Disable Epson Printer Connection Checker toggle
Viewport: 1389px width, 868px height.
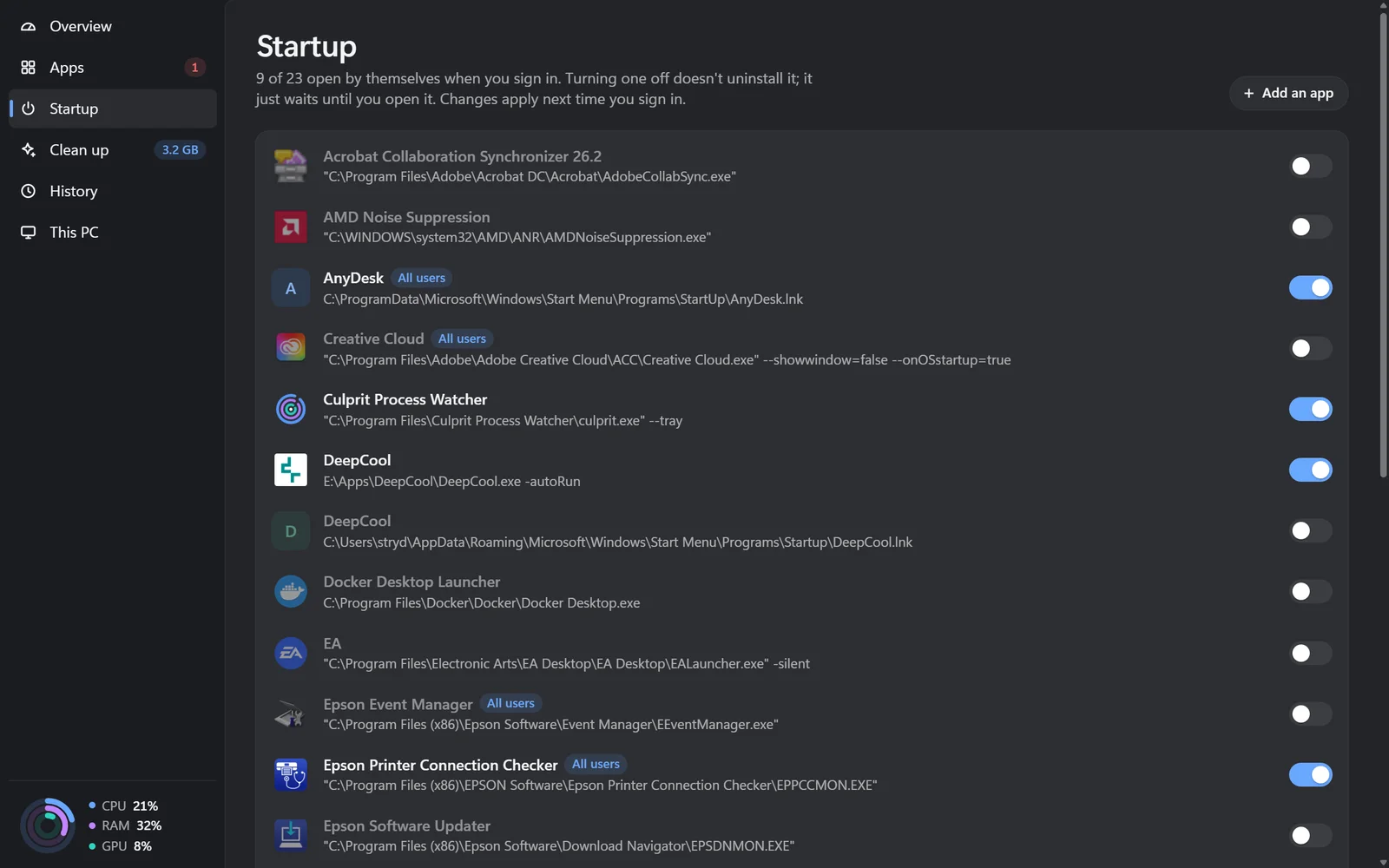pyautogui.click(x=1310, y=774)
